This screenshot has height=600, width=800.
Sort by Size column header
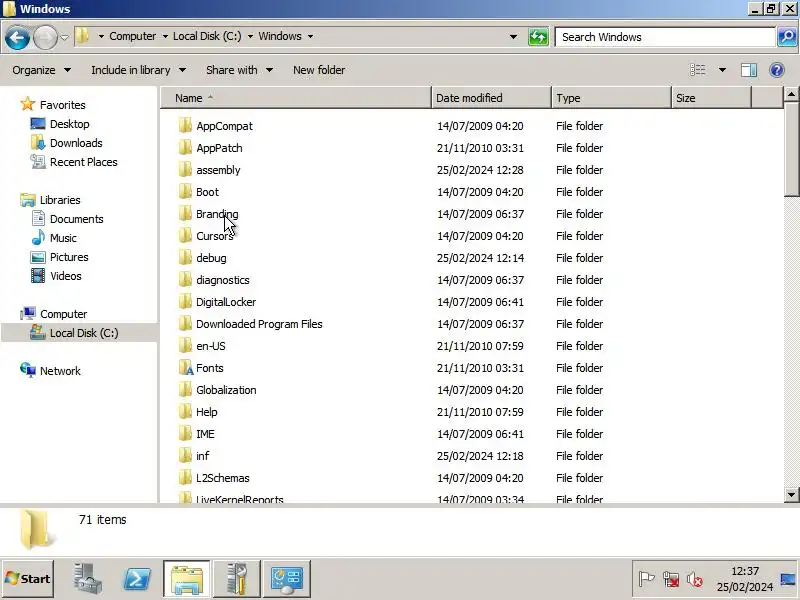point(711,98)
